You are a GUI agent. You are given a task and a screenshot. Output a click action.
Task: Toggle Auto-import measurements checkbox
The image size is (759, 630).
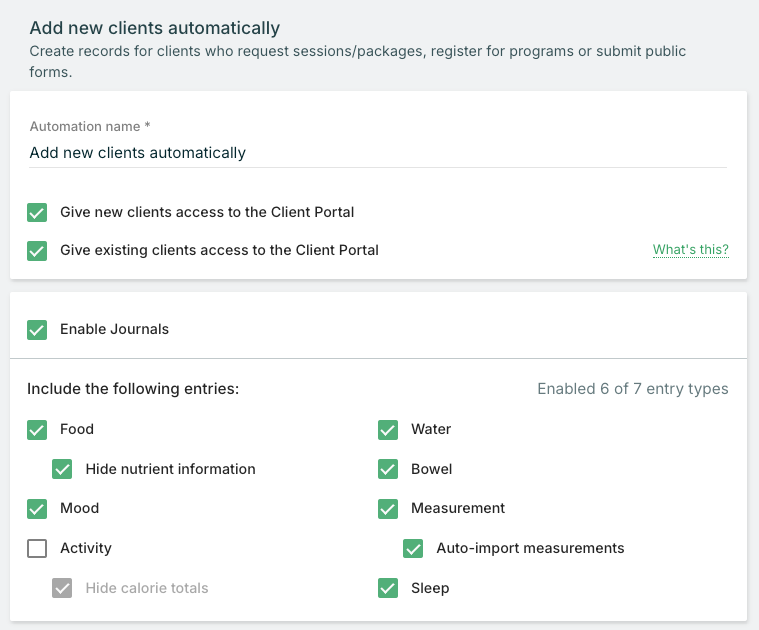413,549
